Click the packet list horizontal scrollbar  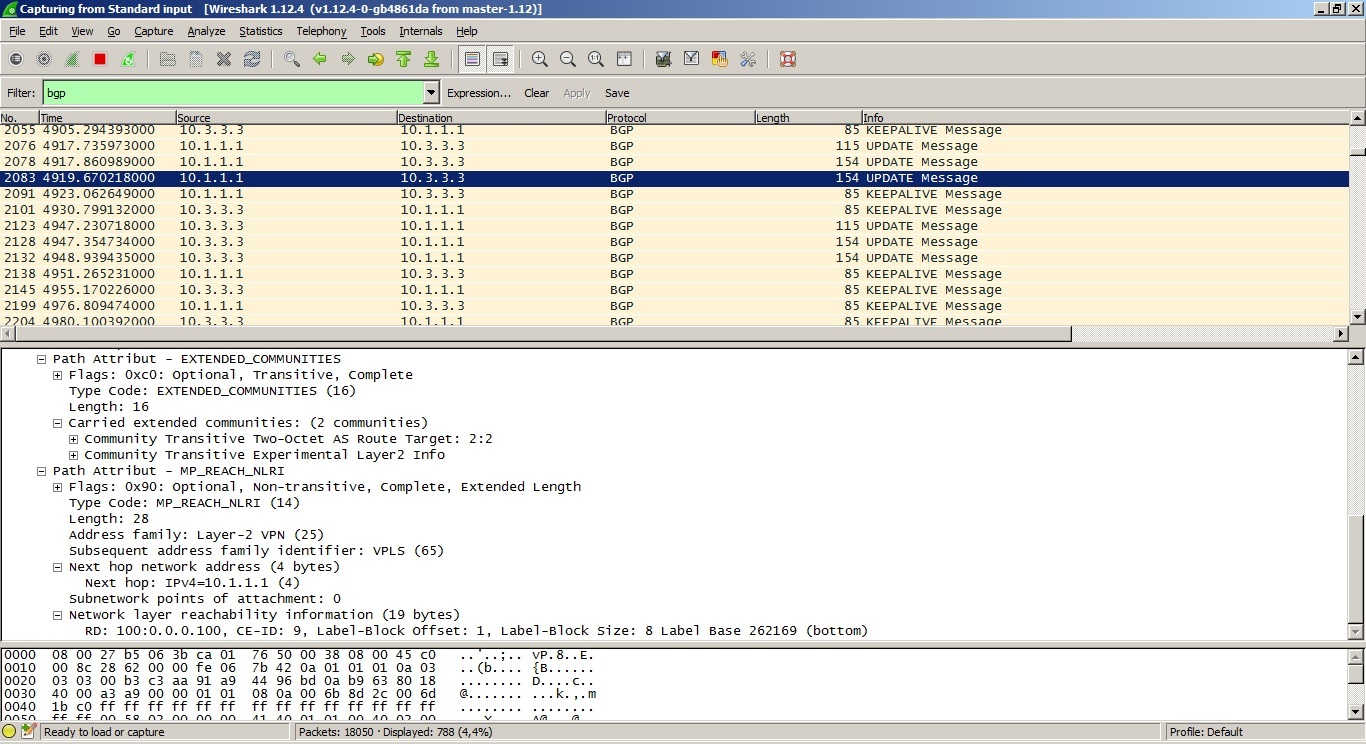click(540, 333)
